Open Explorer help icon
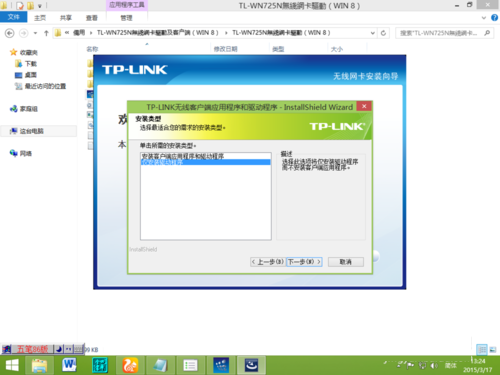The image size is (500, 375). 494,18
